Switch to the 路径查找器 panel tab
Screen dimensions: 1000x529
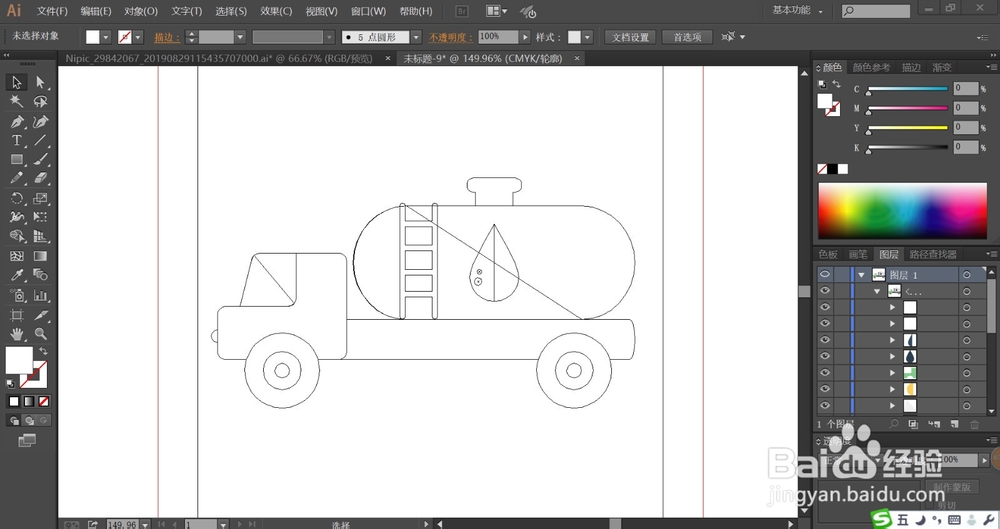[x=933, y=254]
